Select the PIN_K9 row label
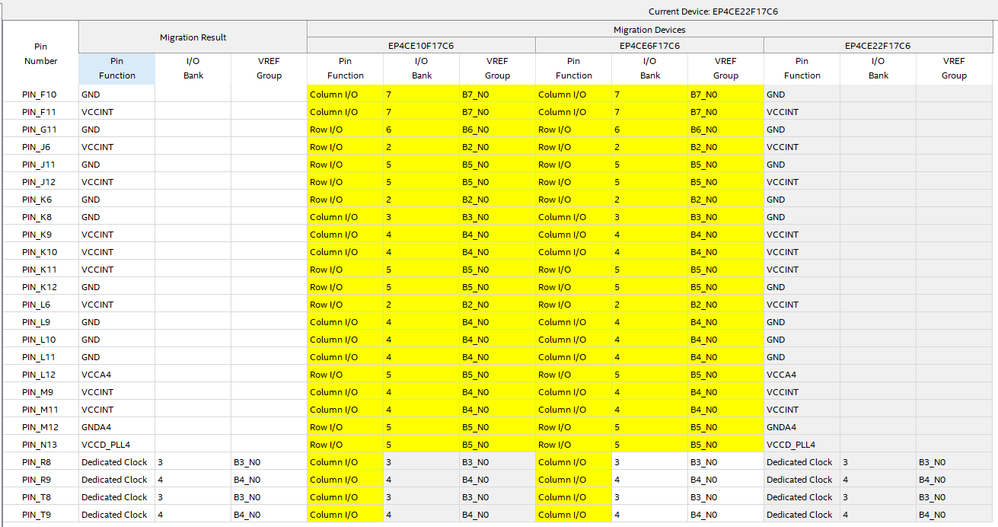Image resolution: width=998 pixels, height=527 pixels. tap(37, 234)
